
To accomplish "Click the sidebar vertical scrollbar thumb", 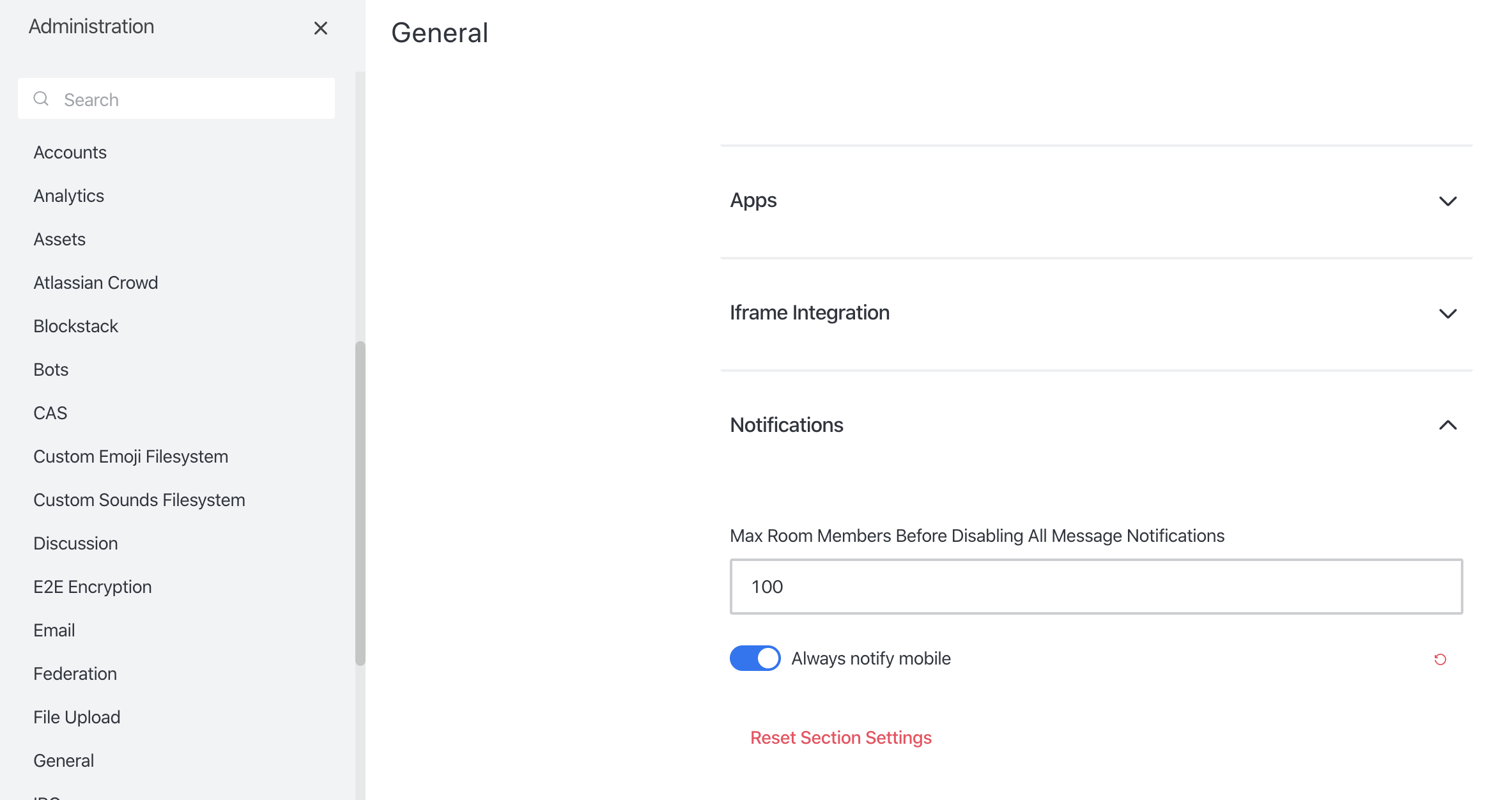I will 360,503.
